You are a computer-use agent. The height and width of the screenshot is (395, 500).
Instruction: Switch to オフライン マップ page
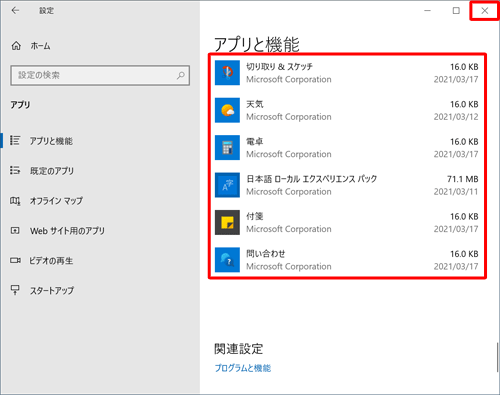[x=56, y=201]
